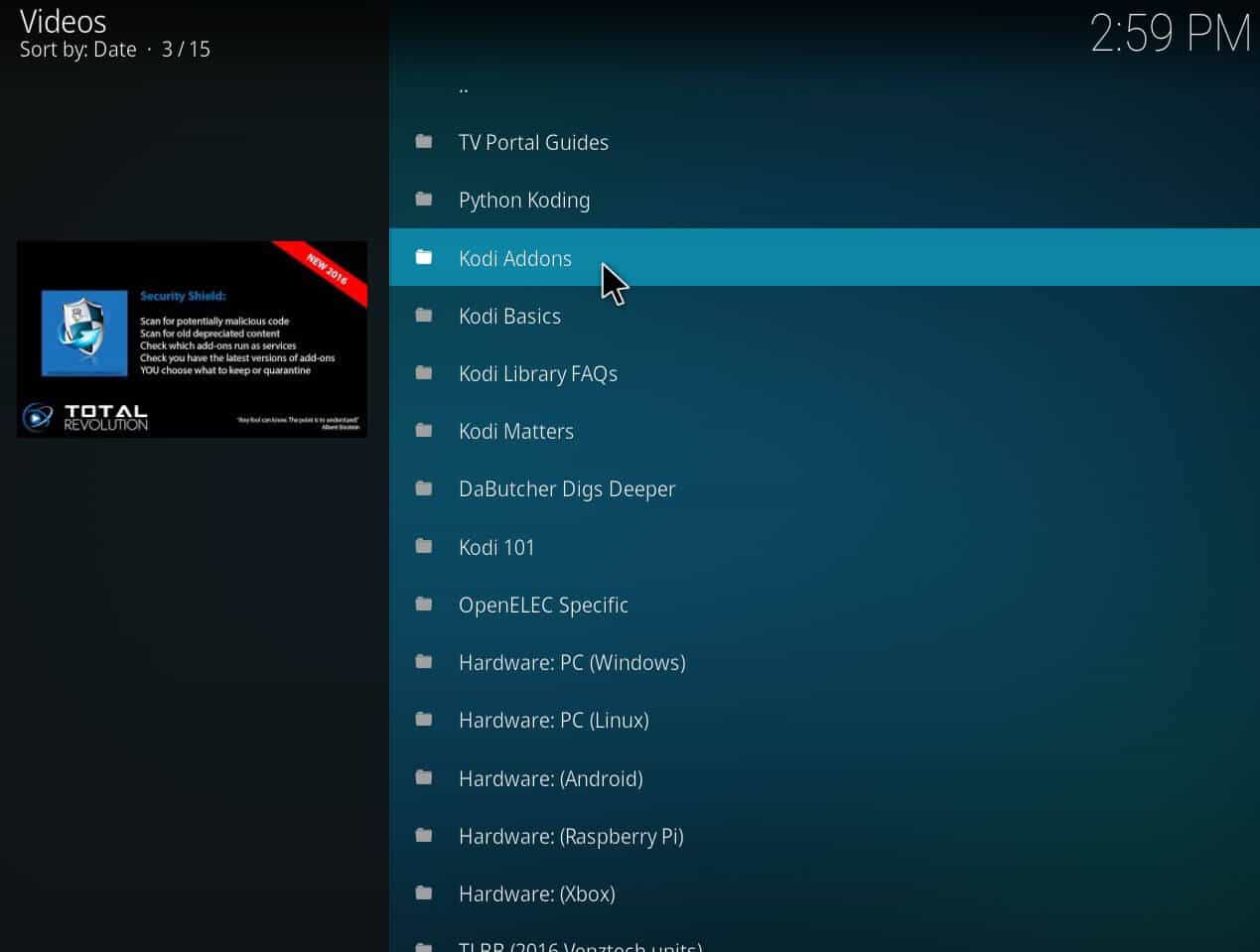The image size is (1260, 952).
Task: Click the 2:59 PM clock
Action: tap(1171, 34)
